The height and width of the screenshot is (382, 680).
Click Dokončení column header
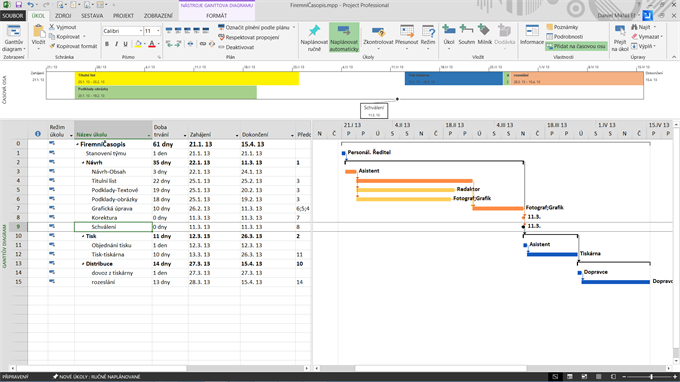pos(268,131)
